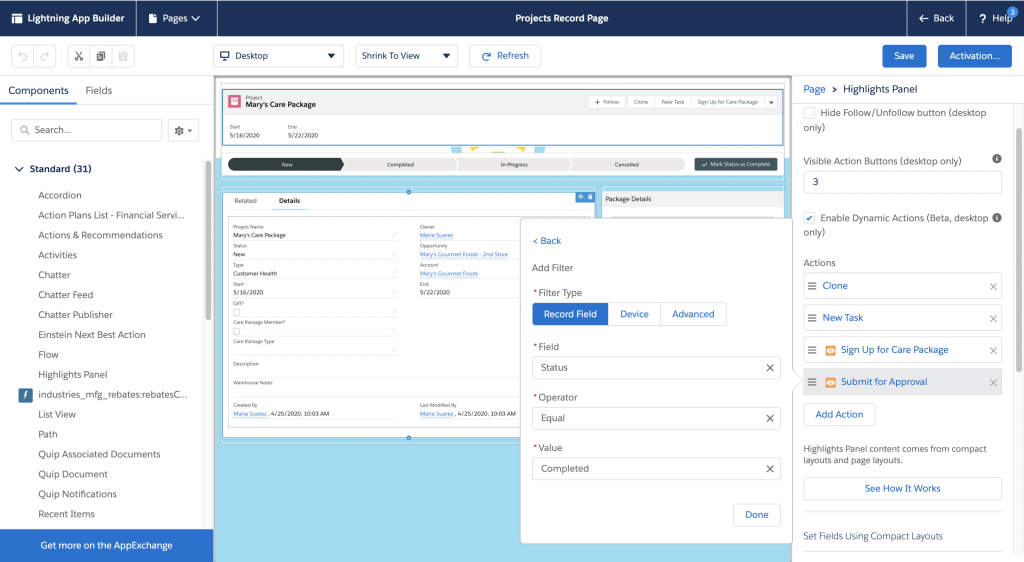Refresh the page canvas
Image resolution: width=1024 pixels, height=562 pixels.
pyautogui.click(x=505, y=56)
